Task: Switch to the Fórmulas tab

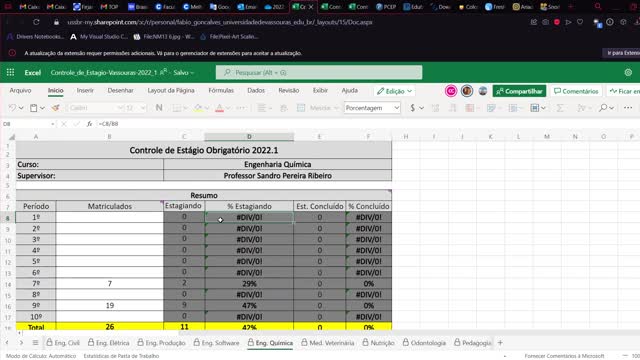Action: tap(221, 90)
